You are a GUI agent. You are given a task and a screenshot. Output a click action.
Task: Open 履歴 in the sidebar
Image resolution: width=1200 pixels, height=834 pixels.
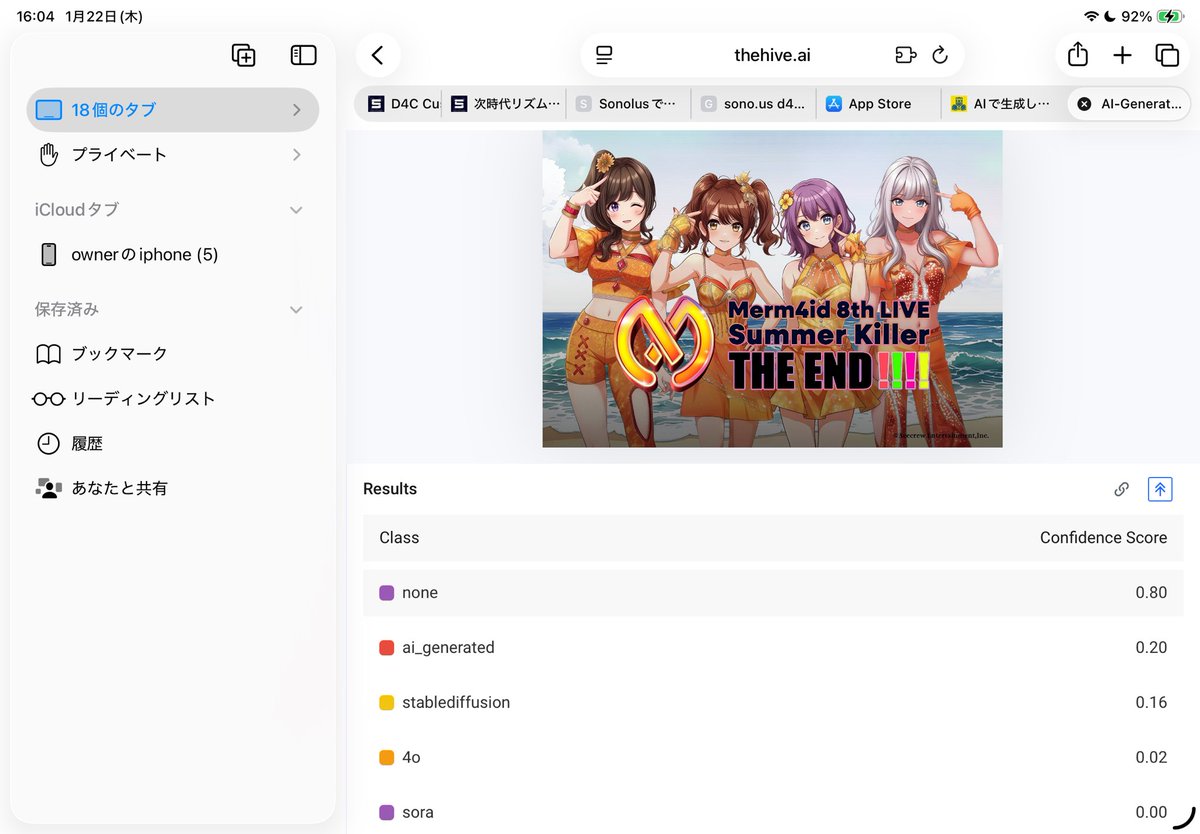(173, 444)
